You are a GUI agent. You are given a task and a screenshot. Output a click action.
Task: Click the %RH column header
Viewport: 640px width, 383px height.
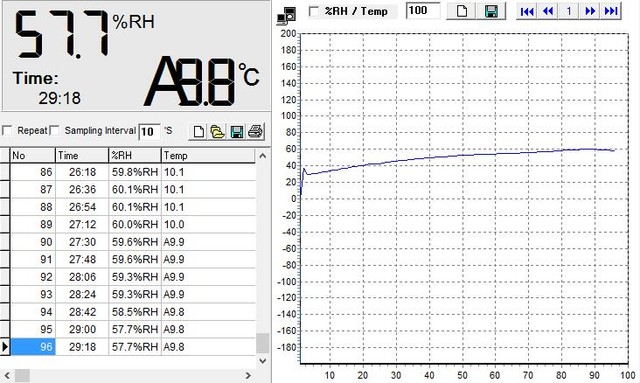point(135,156)
